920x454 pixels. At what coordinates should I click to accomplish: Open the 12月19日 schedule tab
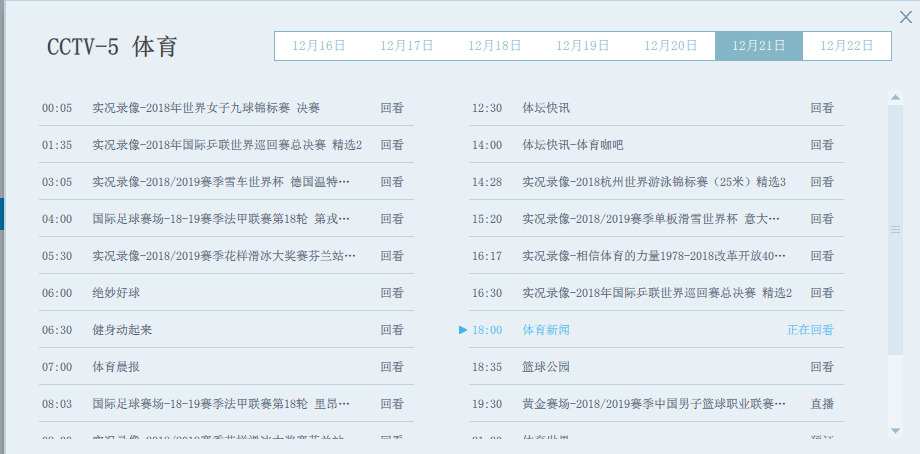tap(582, 46)
